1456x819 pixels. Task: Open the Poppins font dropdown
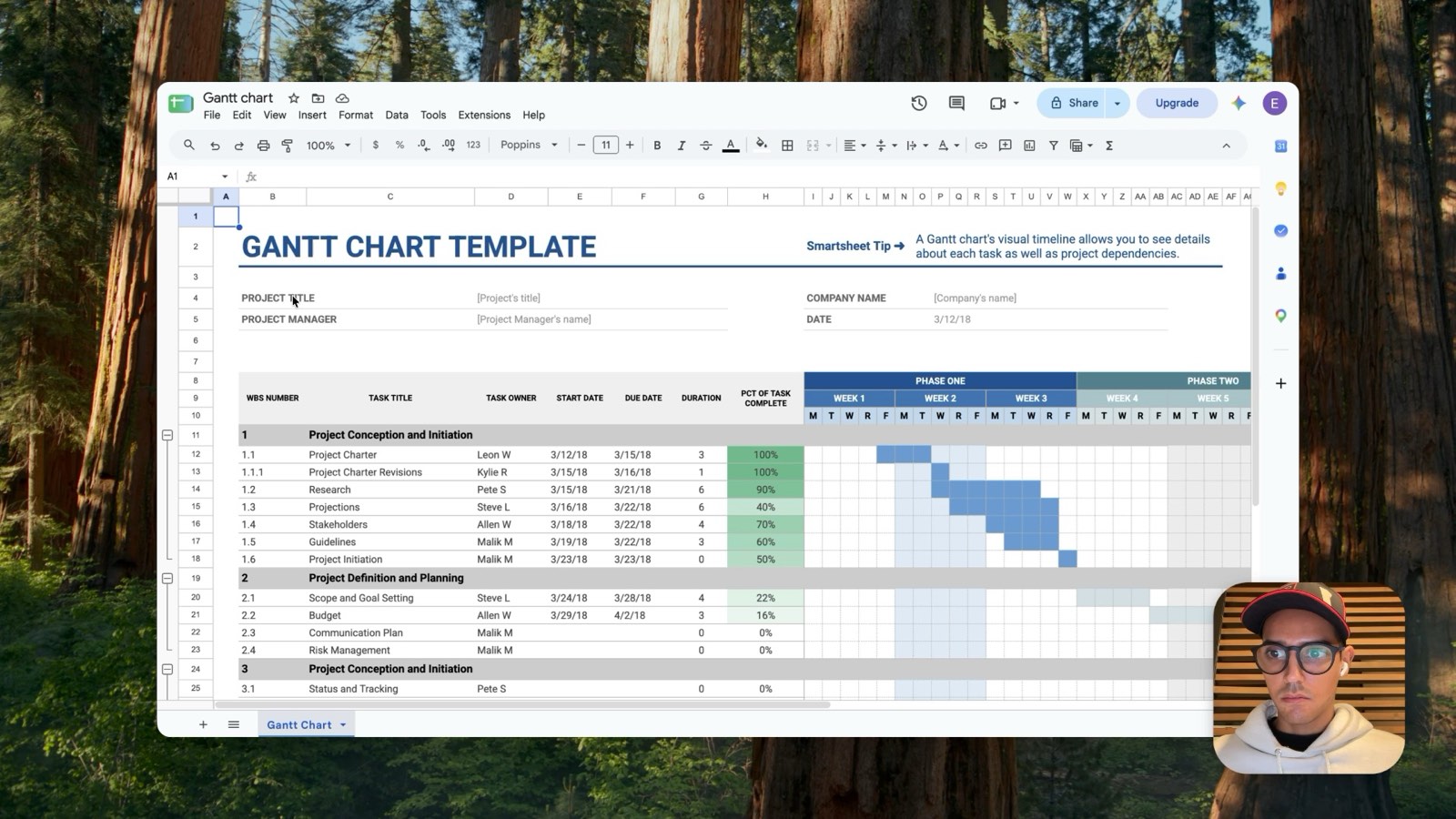[529, 146]
